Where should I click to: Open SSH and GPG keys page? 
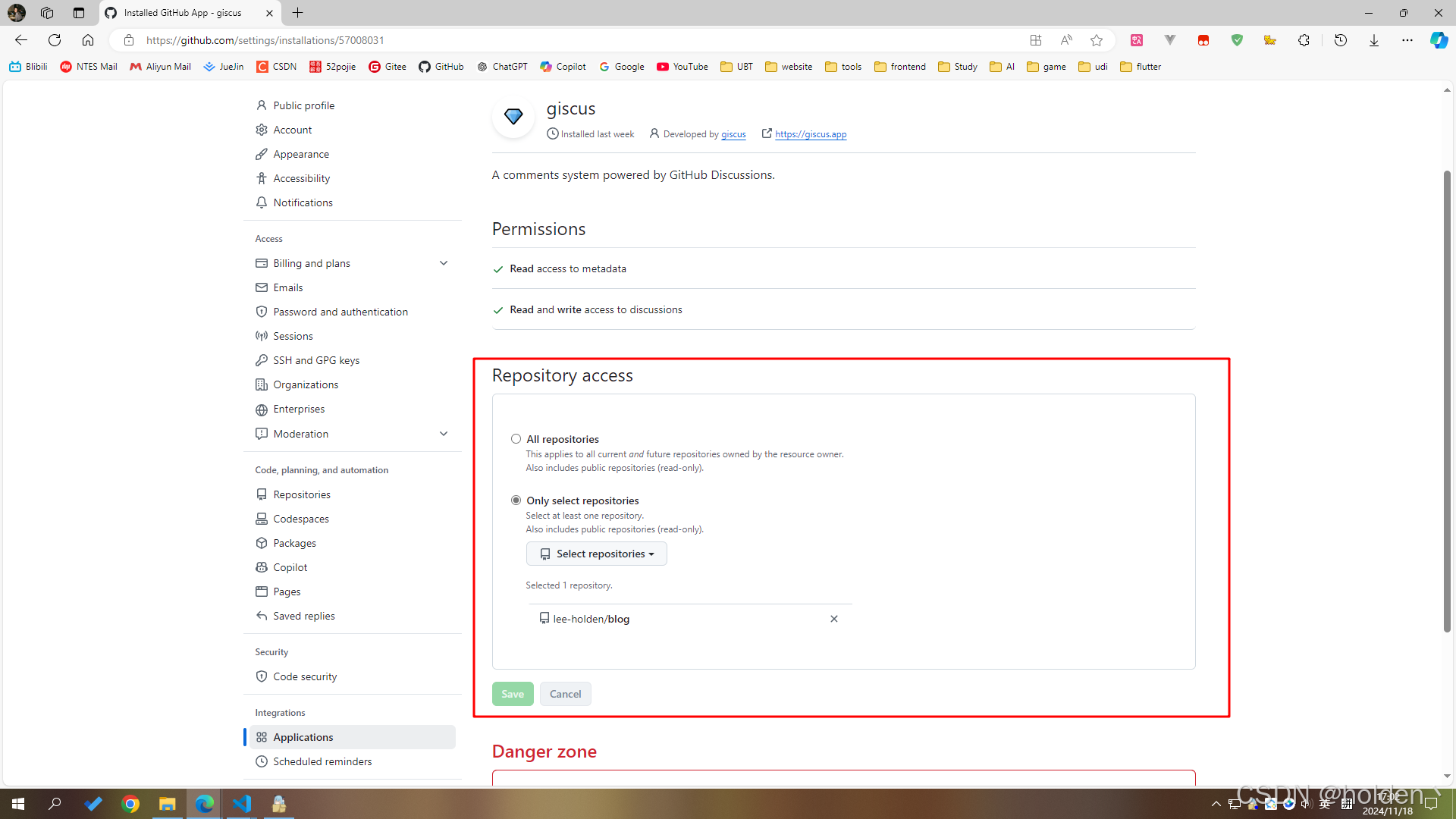click(316, 360)
